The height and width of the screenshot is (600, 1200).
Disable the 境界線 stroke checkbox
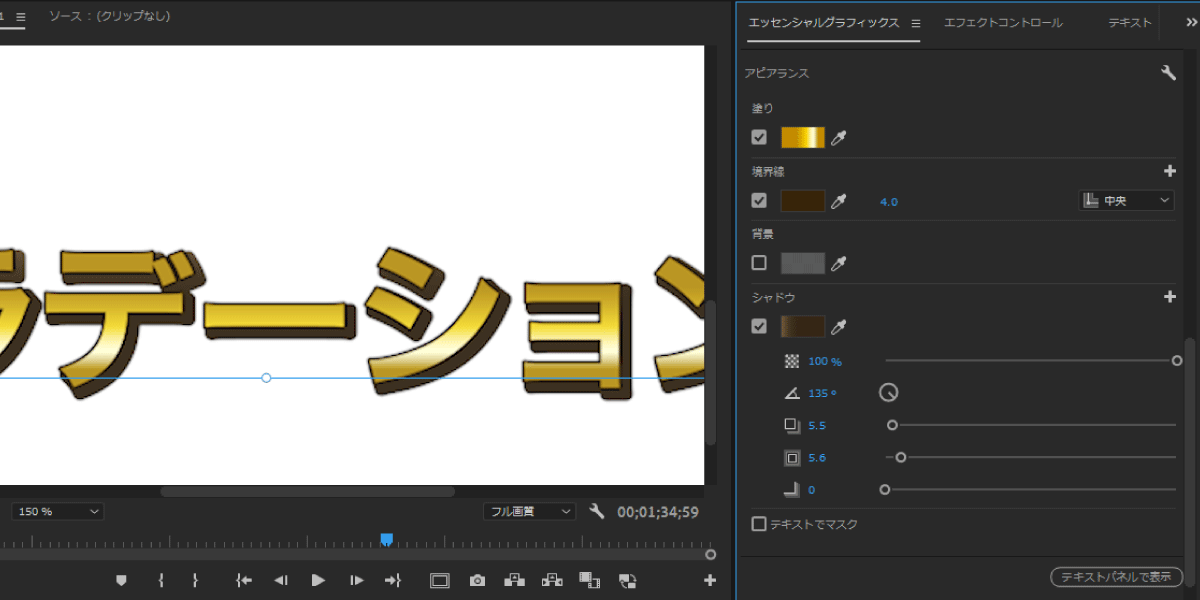(759, 200)
